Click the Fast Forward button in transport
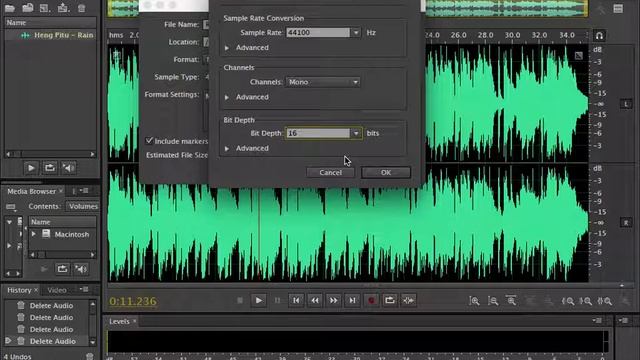The image size is (640, 360). click(x=333, y=300)
